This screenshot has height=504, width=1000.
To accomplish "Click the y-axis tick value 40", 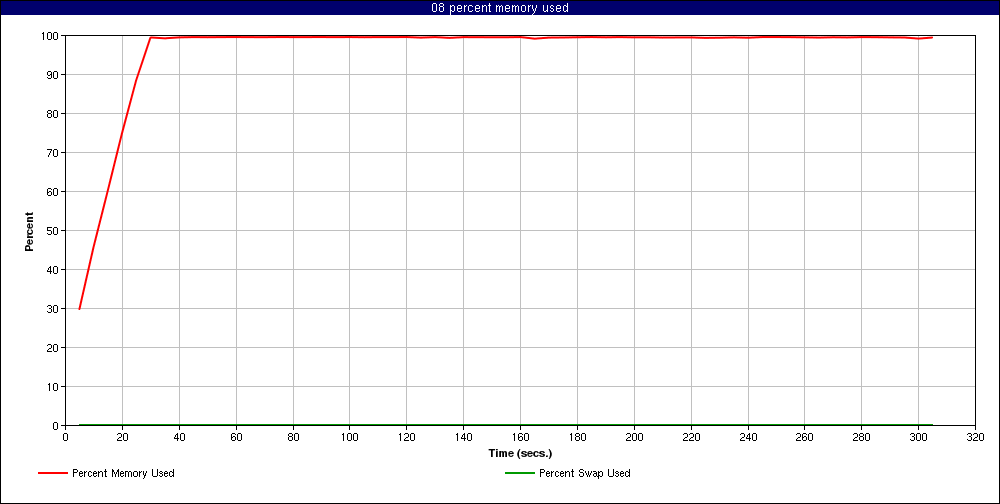I will coord(54,270).
